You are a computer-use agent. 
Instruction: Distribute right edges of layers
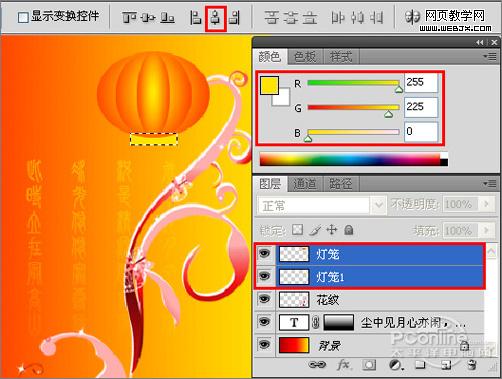(x=376, y=17)
